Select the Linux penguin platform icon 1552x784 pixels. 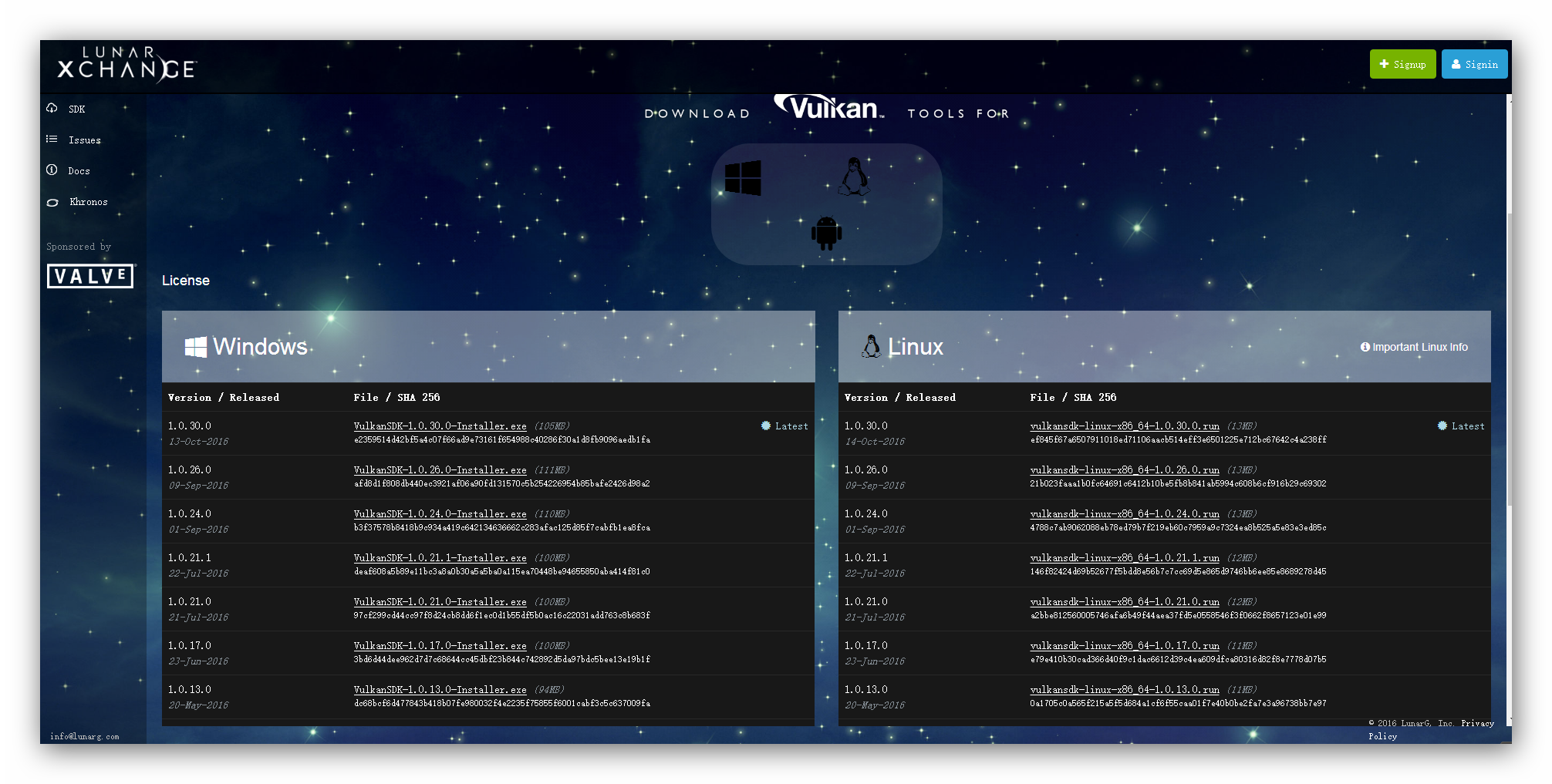pos(853,177)
